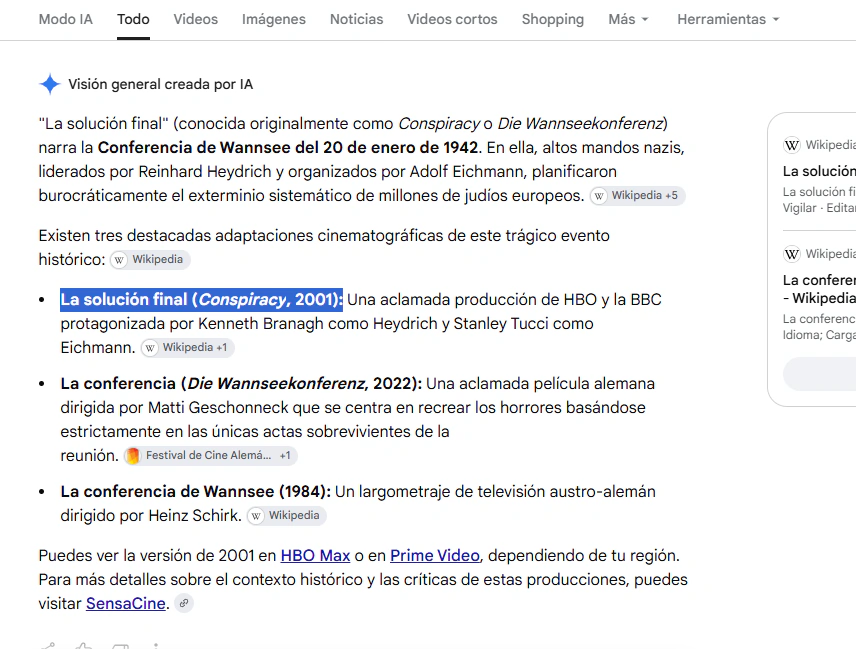
Task: Click 'La conferencia de Wannsee (1984):' heading
Action: click(x=195, y=492)
